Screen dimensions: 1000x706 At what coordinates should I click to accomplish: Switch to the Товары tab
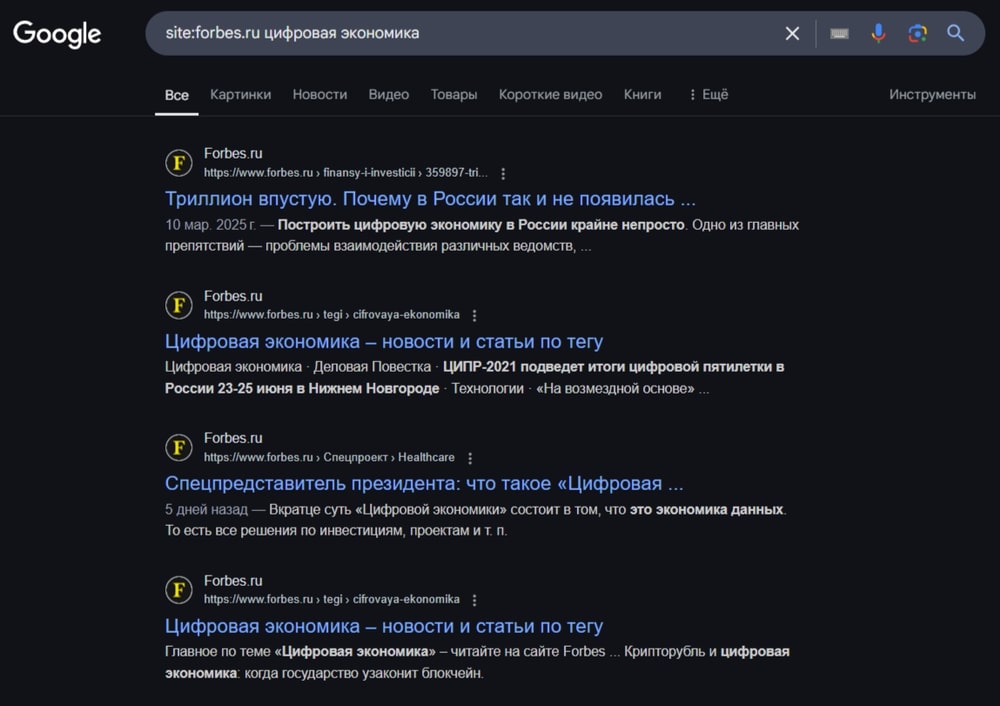453,94
